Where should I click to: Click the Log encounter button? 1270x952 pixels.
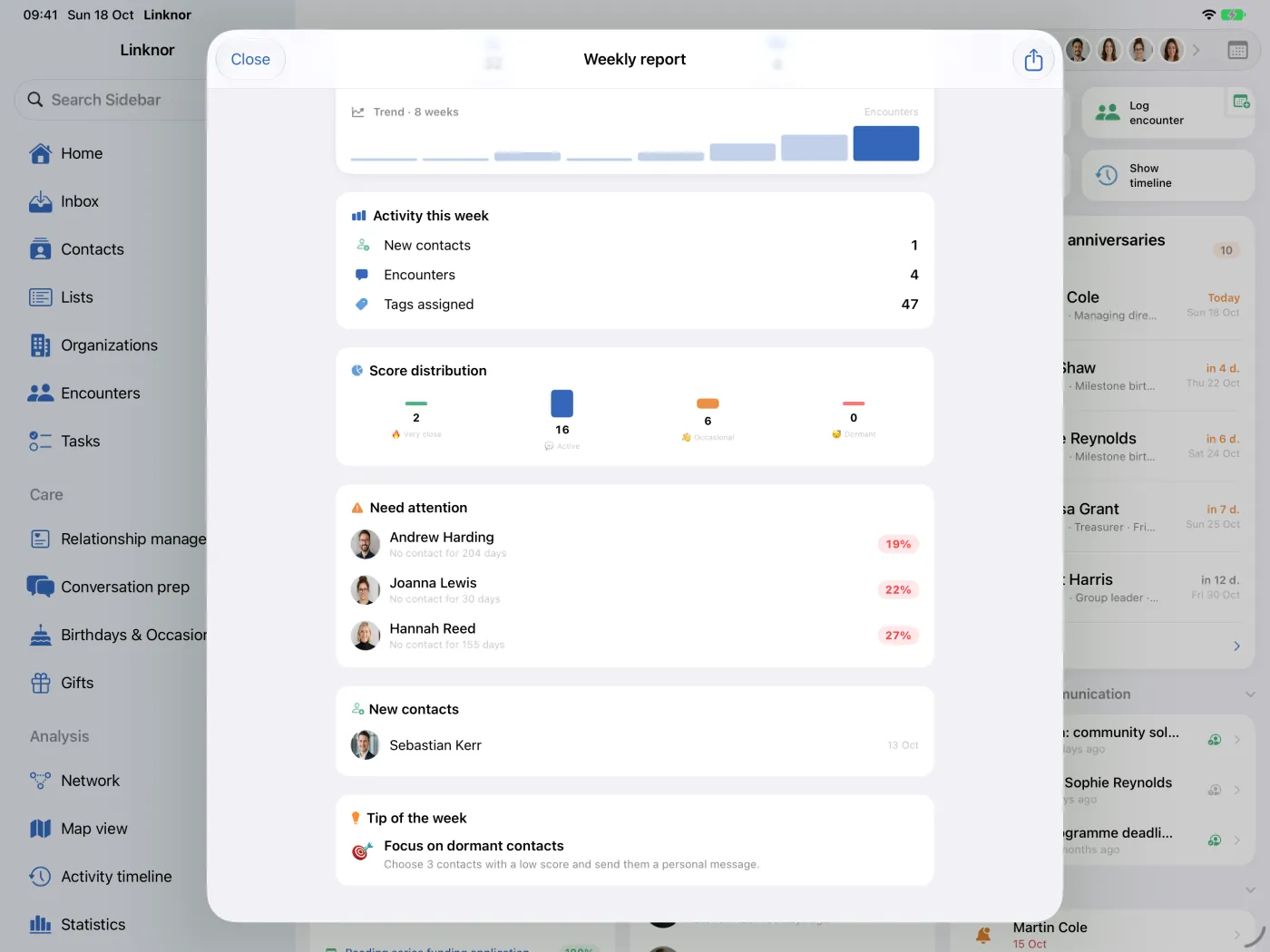1168,113
